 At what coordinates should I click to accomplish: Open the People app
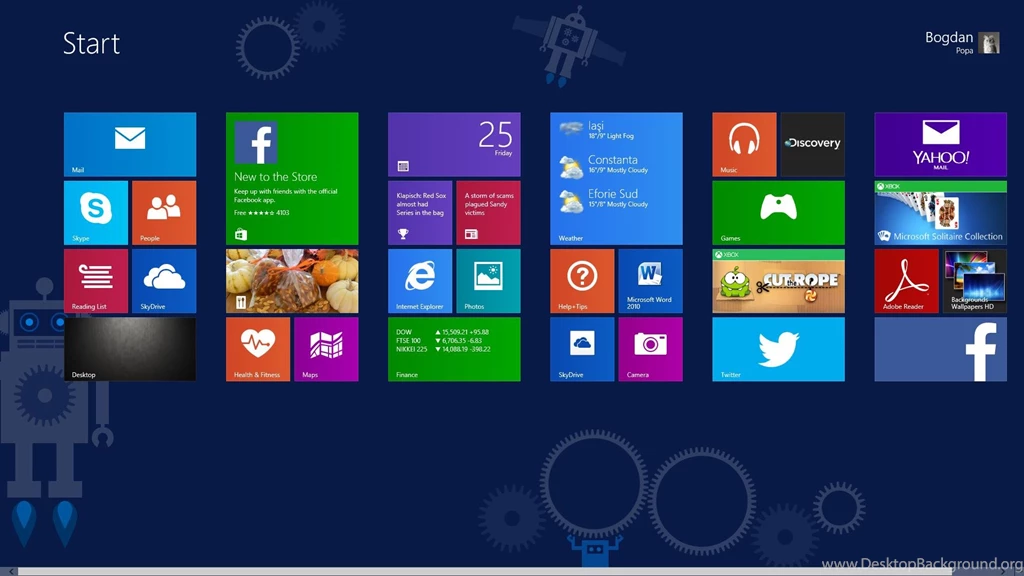(163, 212)
